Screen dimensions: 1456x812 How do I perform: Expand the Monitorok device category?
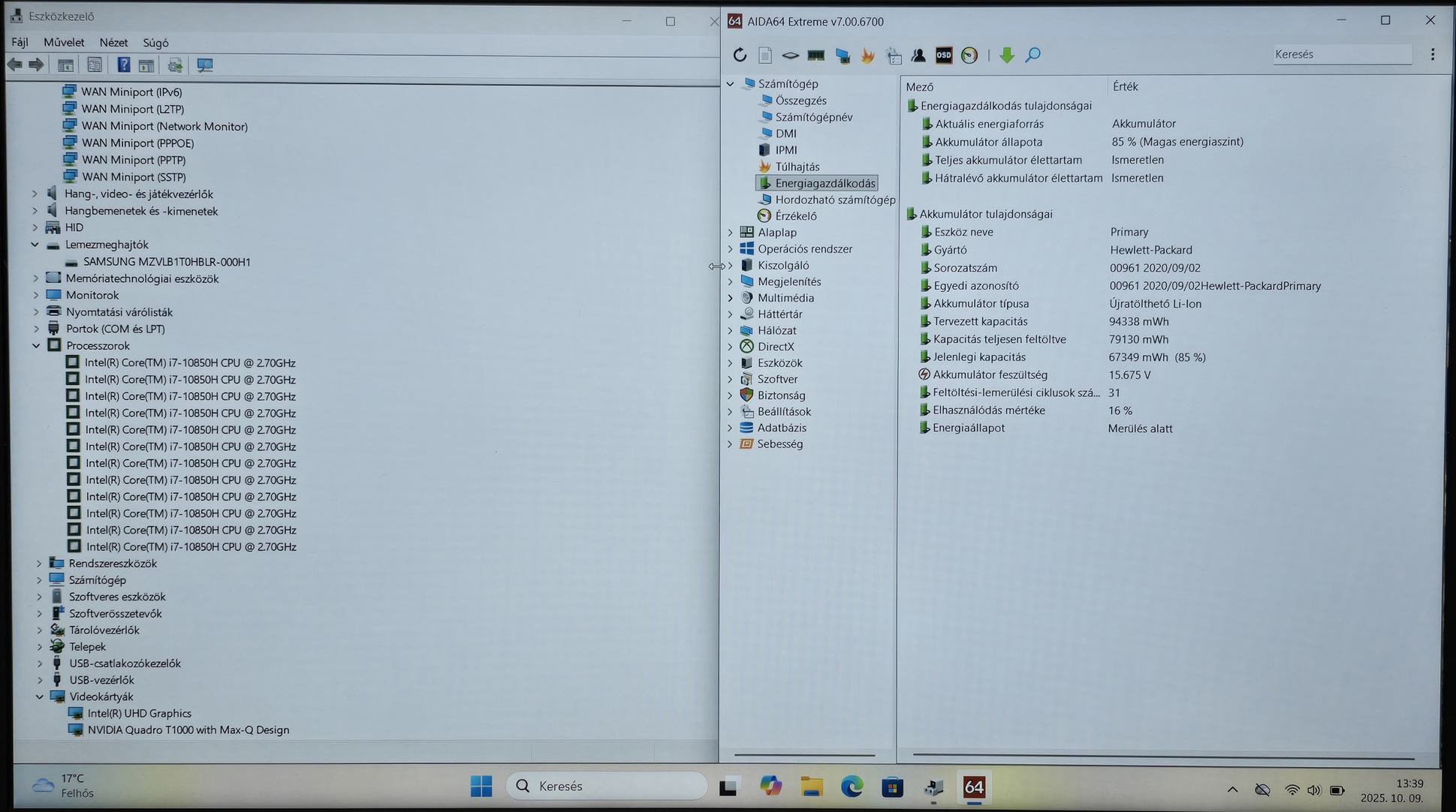pos(35,295)
